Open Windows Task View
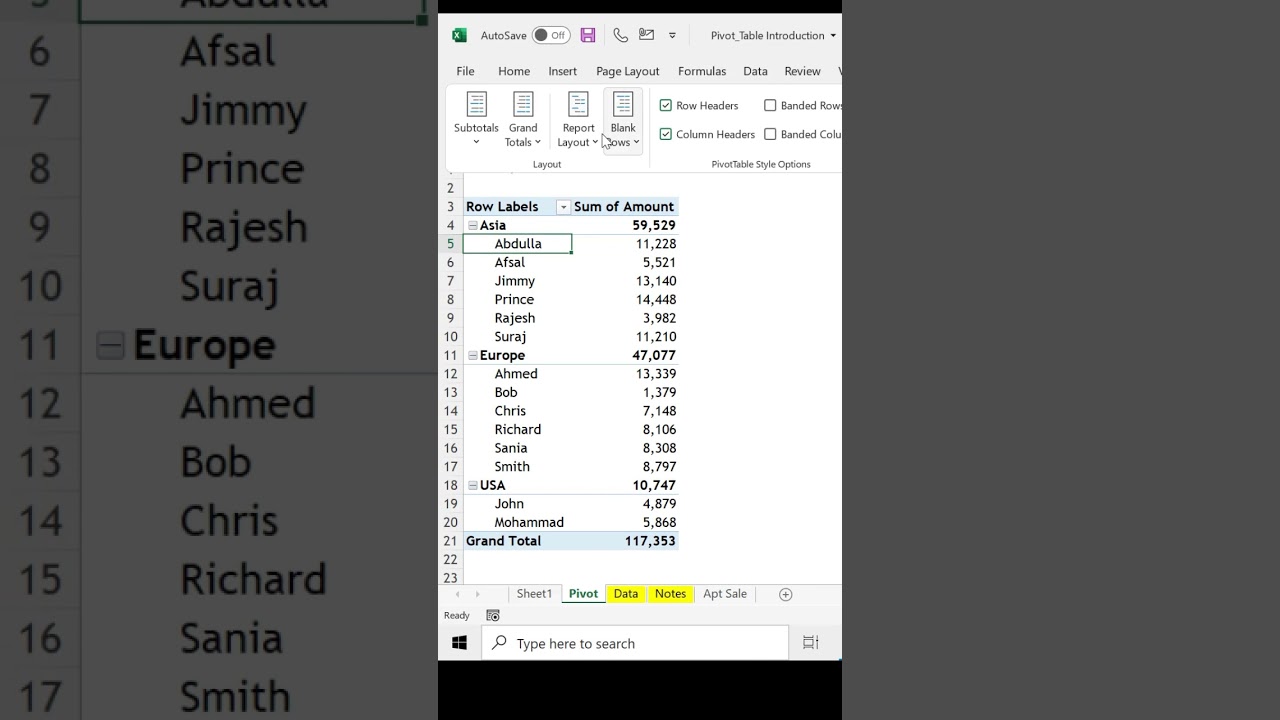The image size is (1280, 720). (x=811, y=643)
